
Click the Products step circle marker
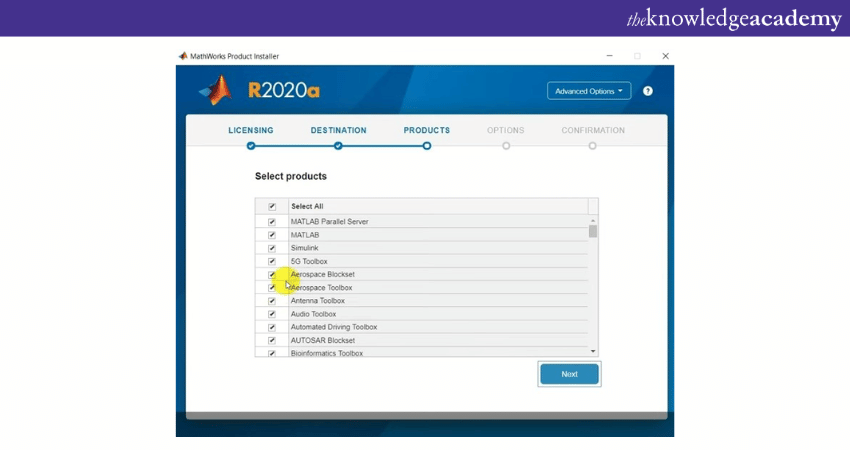pos(427,146)
